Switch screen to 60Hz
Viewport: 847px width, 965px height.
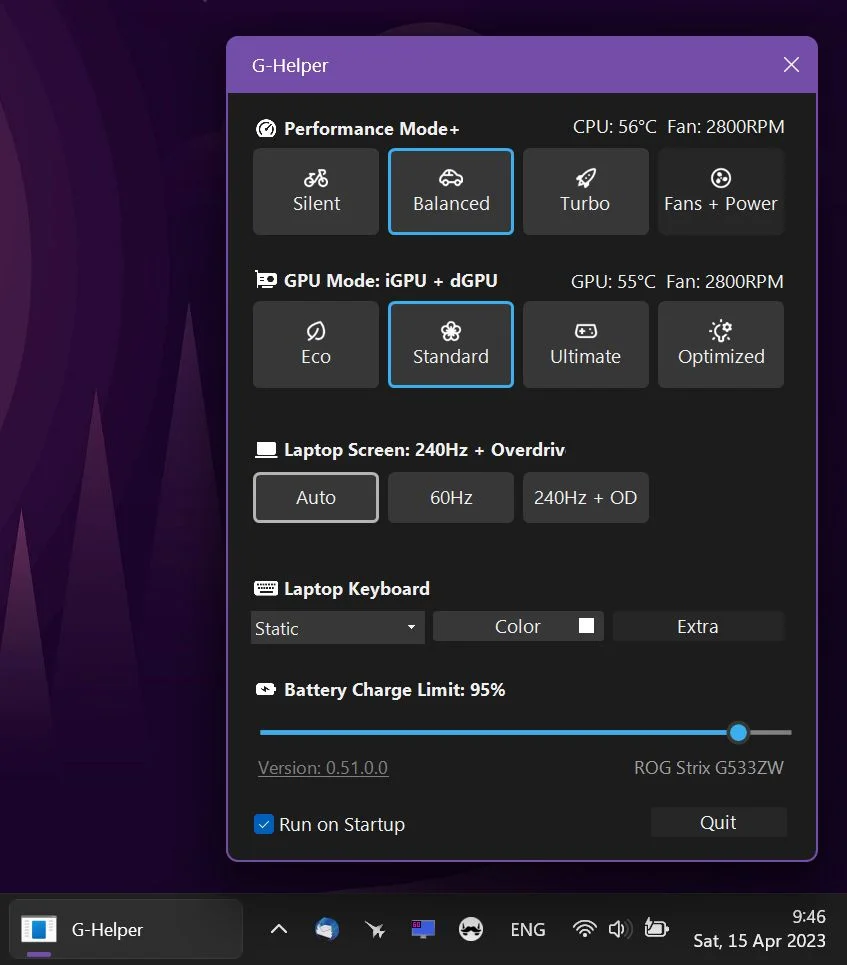click(451, 498)
